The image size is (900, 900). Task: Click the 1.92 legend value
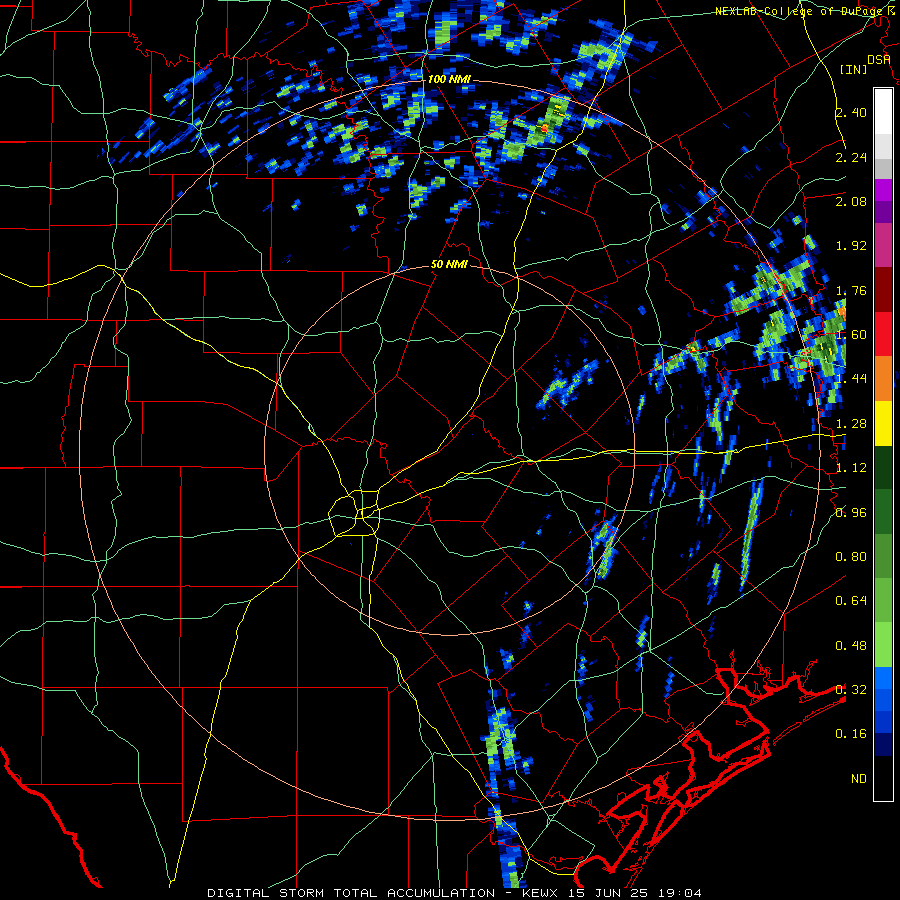click(851, 246)
